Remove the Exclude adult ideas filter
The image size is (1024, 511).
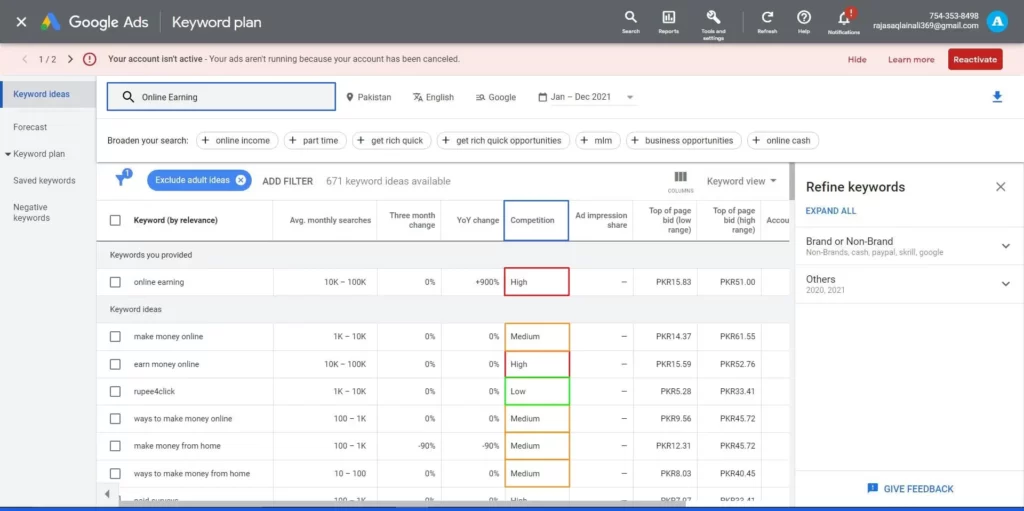point(240,180)
